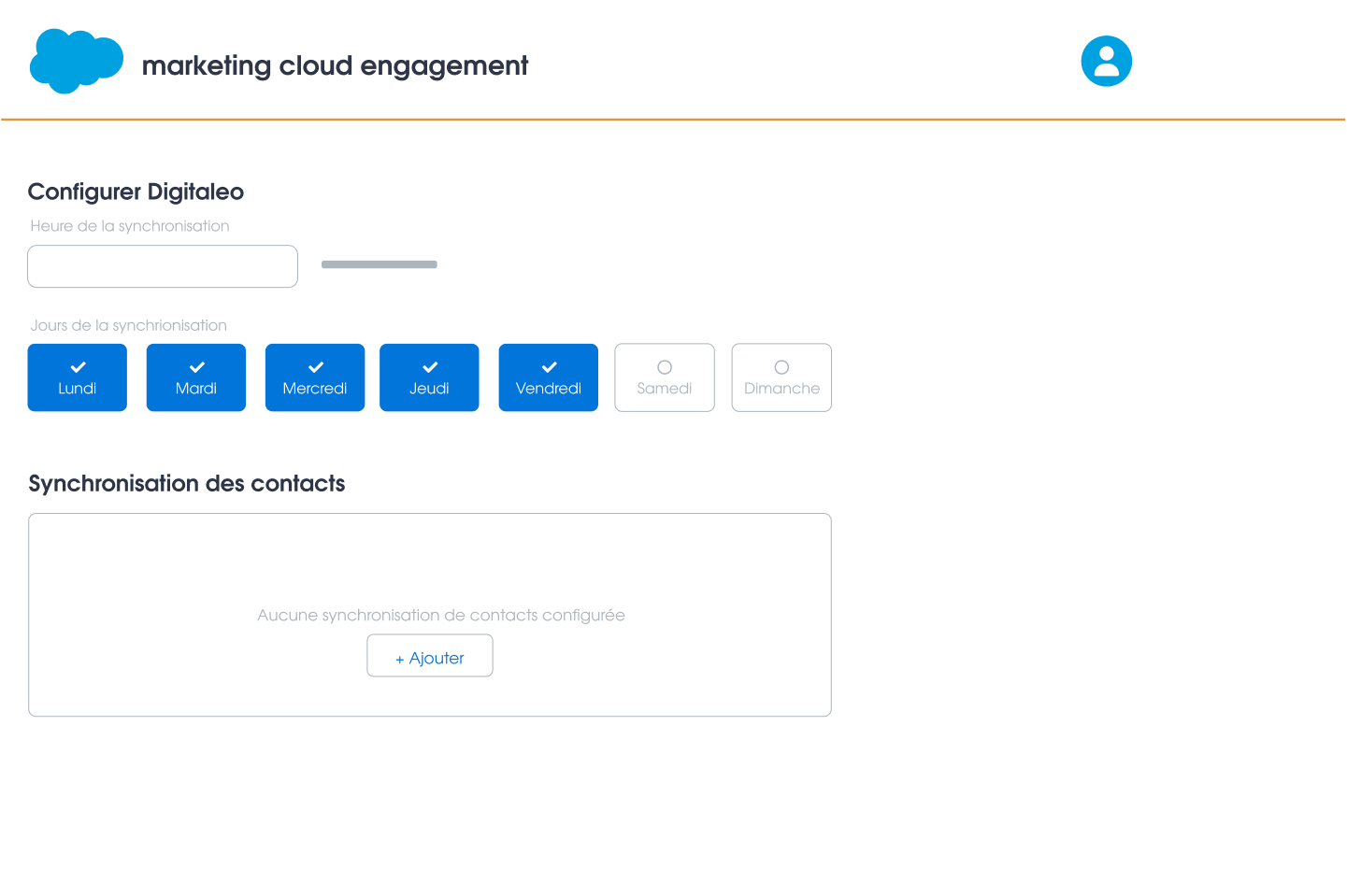
Task: Deselect the Vendredi day toggle
Action: tap(548, 377)
